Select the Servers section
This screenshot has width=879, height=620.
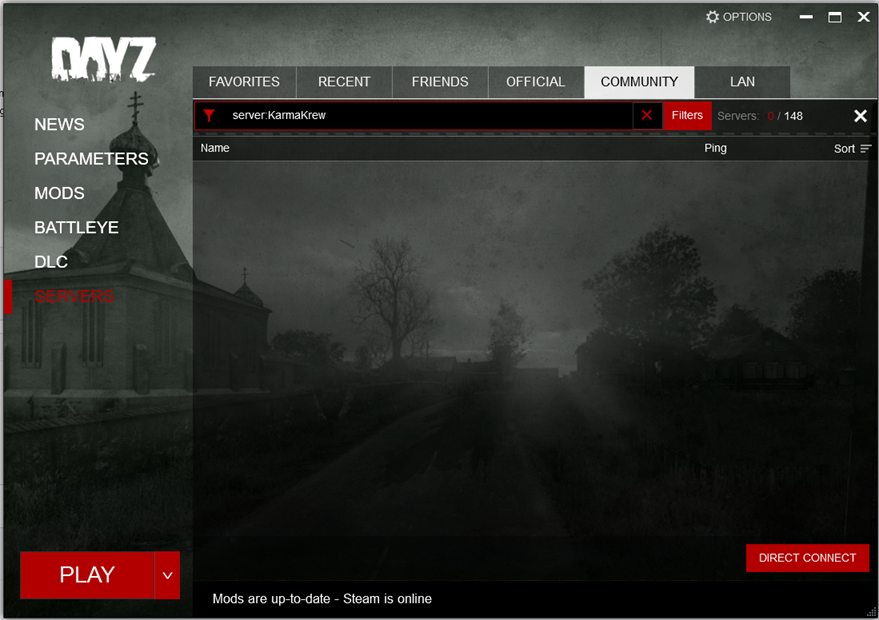(x=74, y=296)
